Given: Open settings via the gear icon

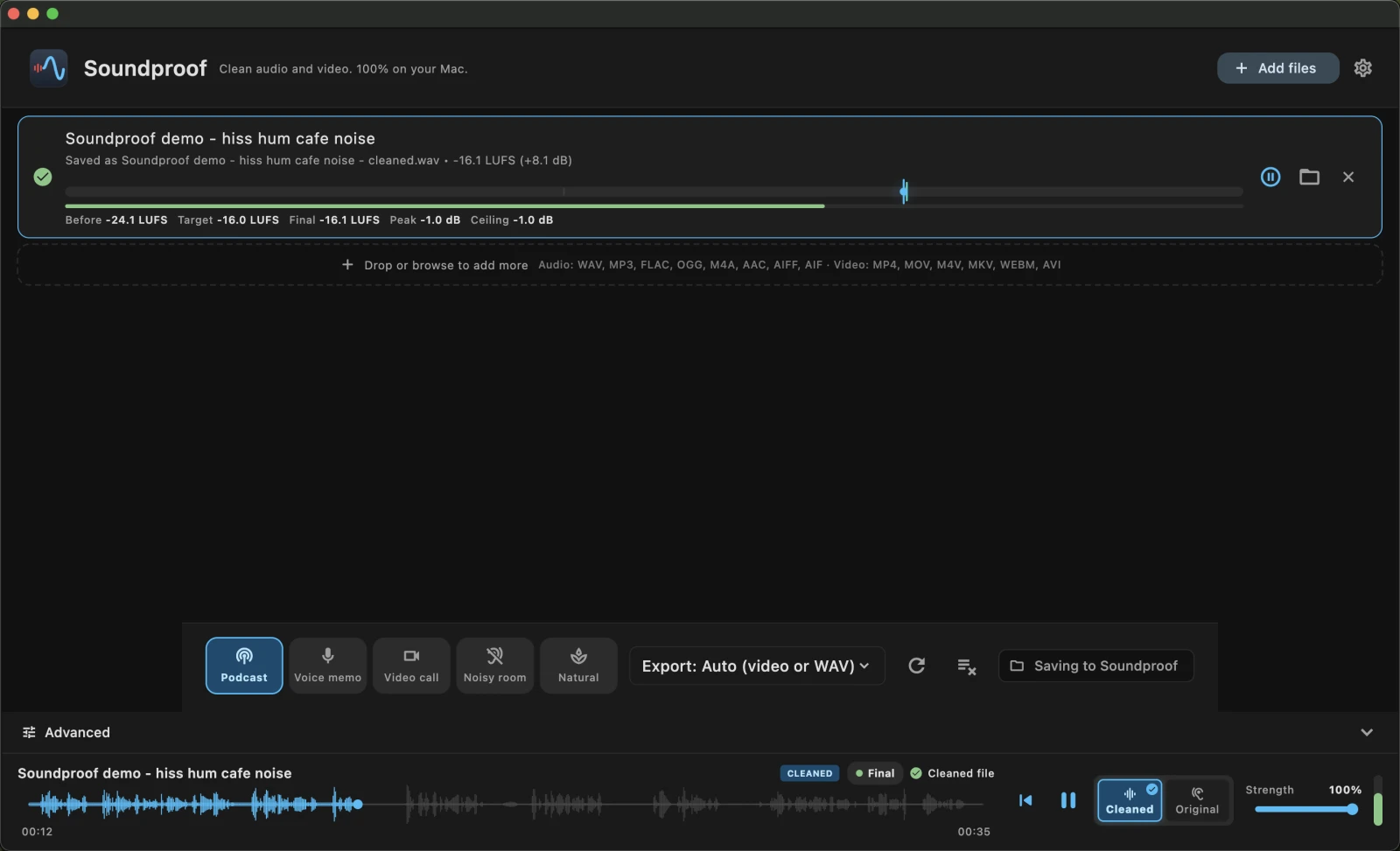Looking at the screenshot, I should tap(1362, 68).
